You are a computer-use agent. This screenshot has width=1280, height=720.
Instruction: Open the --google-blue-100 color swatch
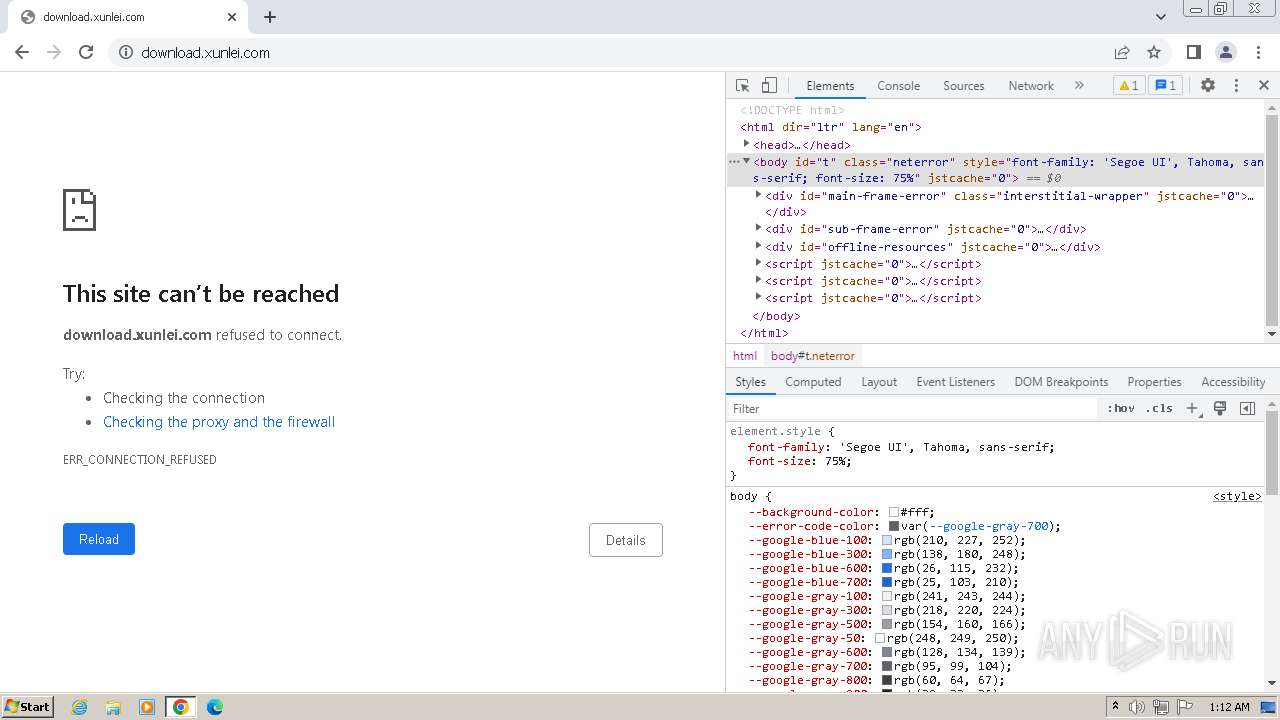point(887,540)
